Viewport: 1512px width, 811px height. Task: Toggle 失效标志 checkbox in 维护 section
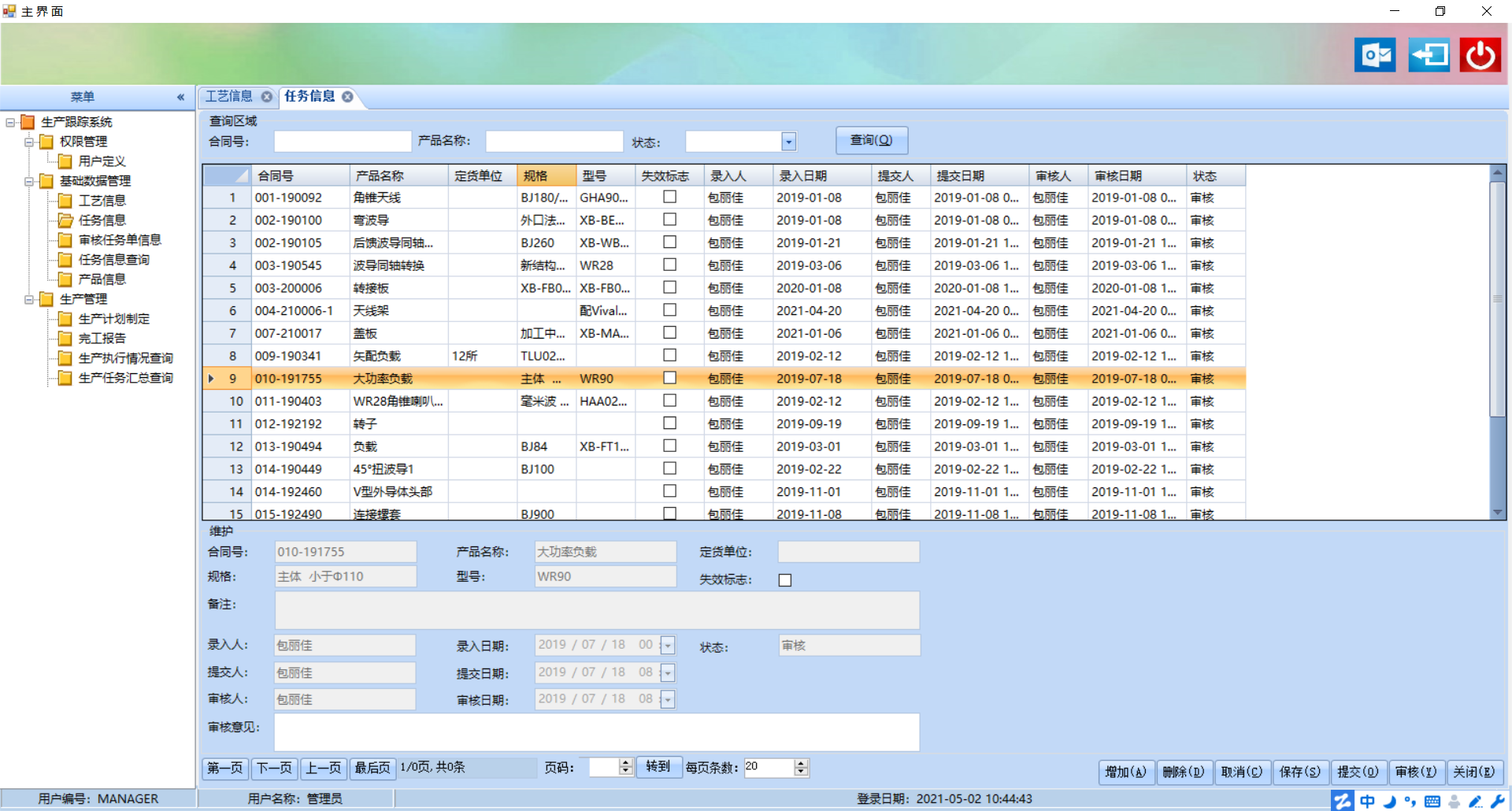coord(785,580)
